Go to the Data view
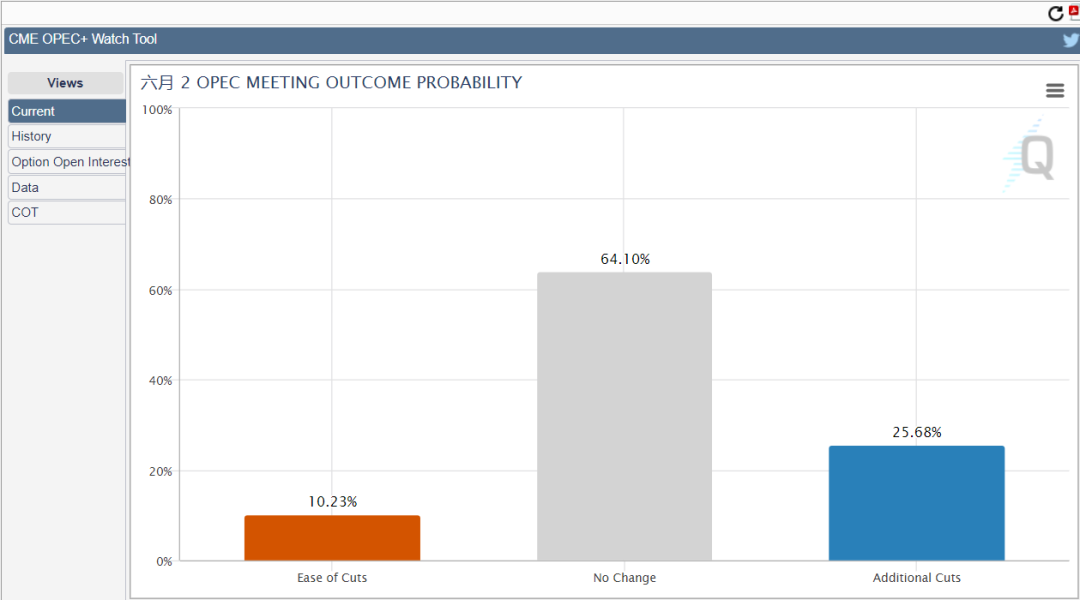The height and width of the screenshot is (600, 1080). click(67, 187)
